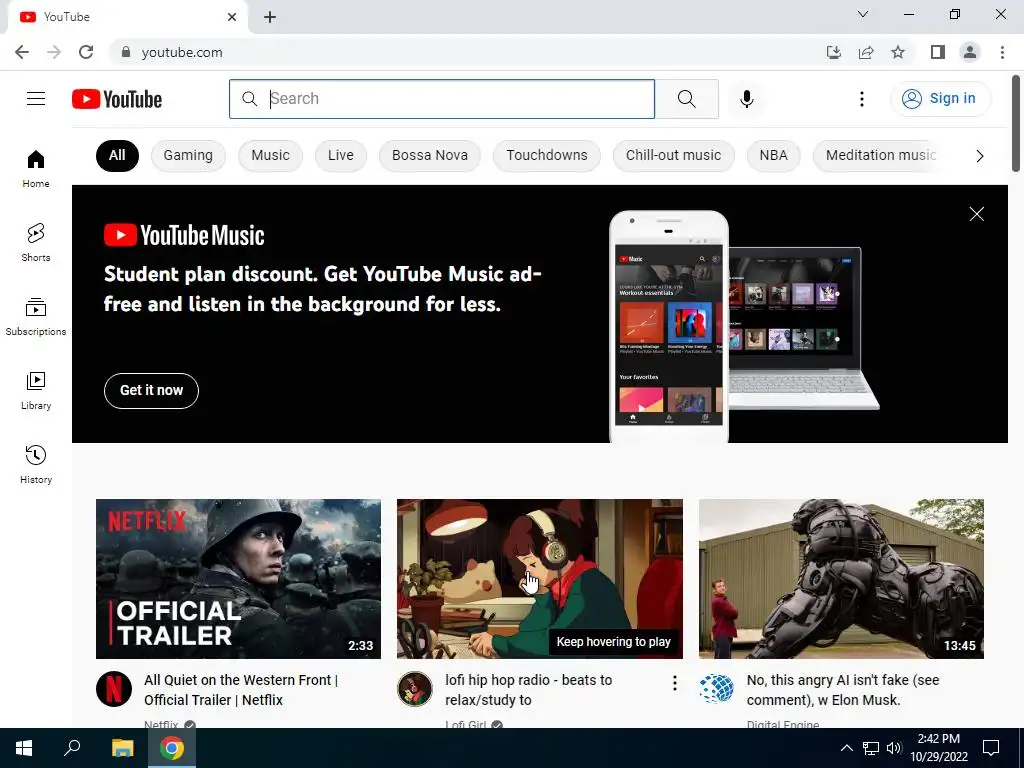
Task: Show hidden tray icons chevron
Action: 846,748
